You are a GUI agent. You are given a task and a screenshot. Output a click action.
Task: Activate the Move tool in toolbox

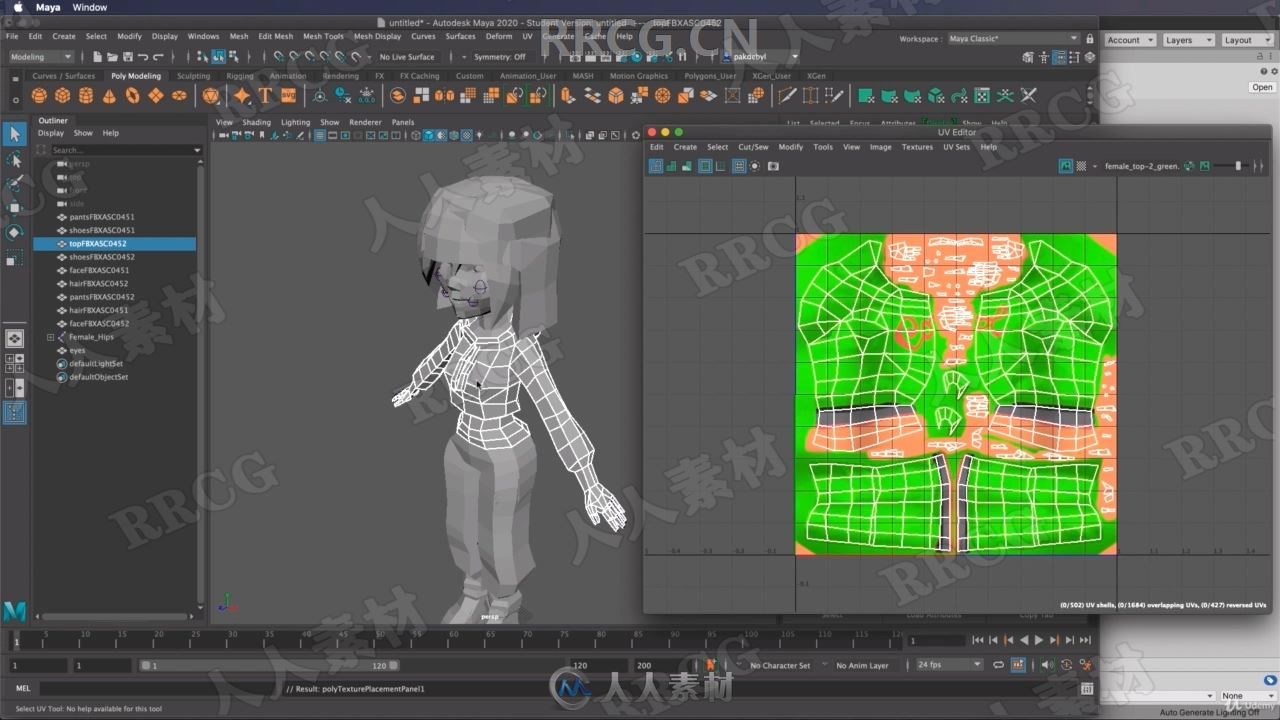tap(14, 208)
